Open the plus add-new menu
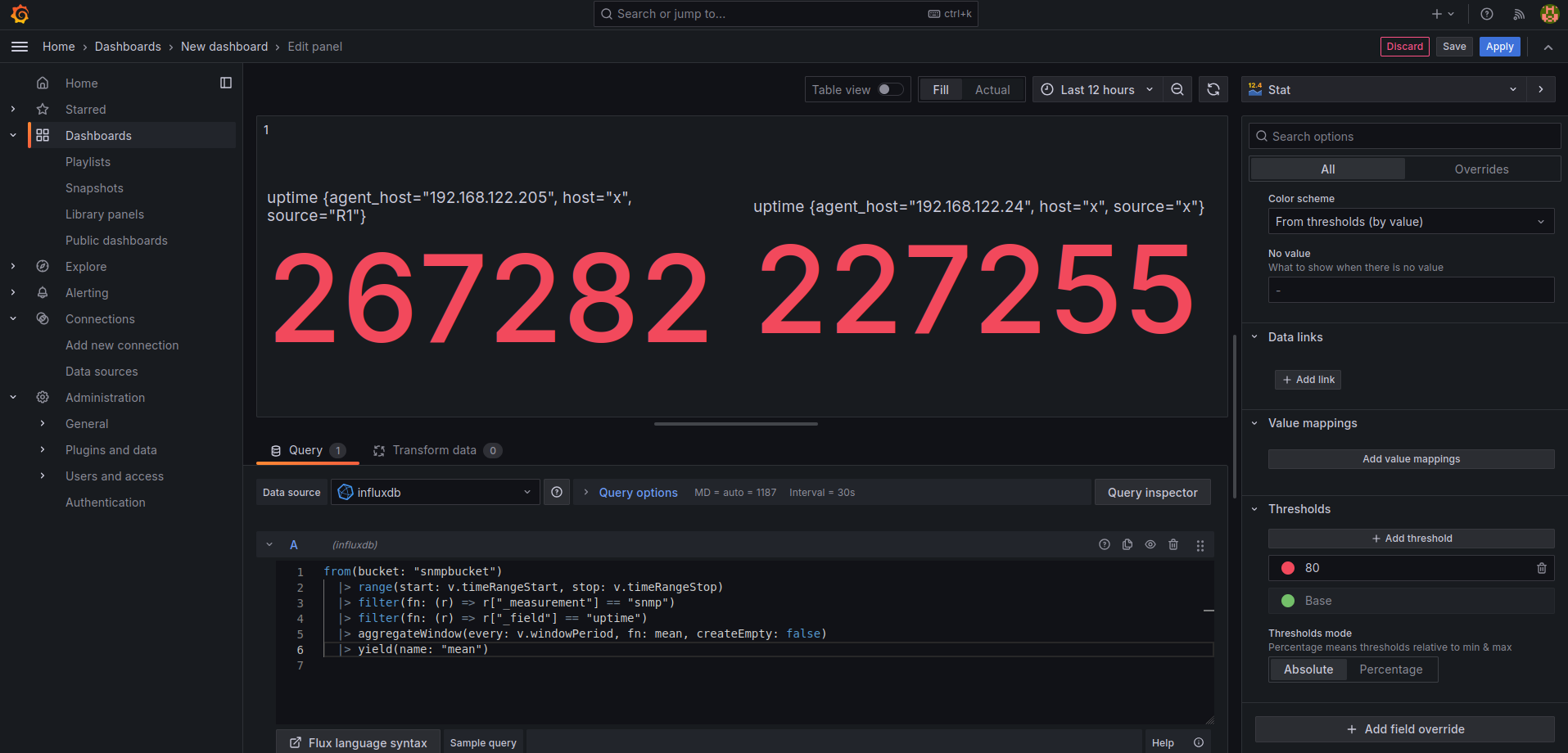 pos(1443,14)
